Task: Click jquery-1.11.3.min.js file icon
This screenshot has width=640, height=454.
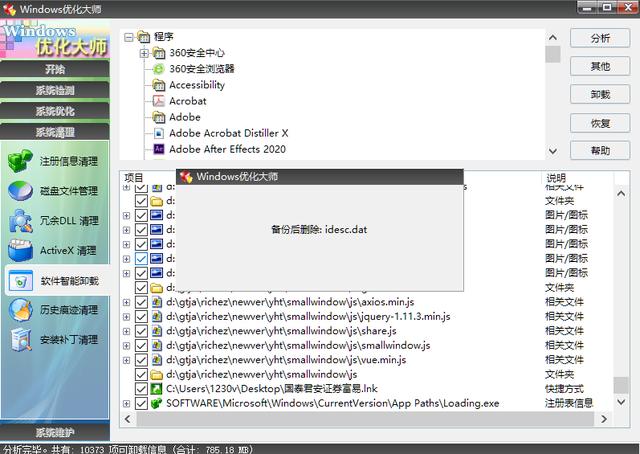Action: point(157,316)
